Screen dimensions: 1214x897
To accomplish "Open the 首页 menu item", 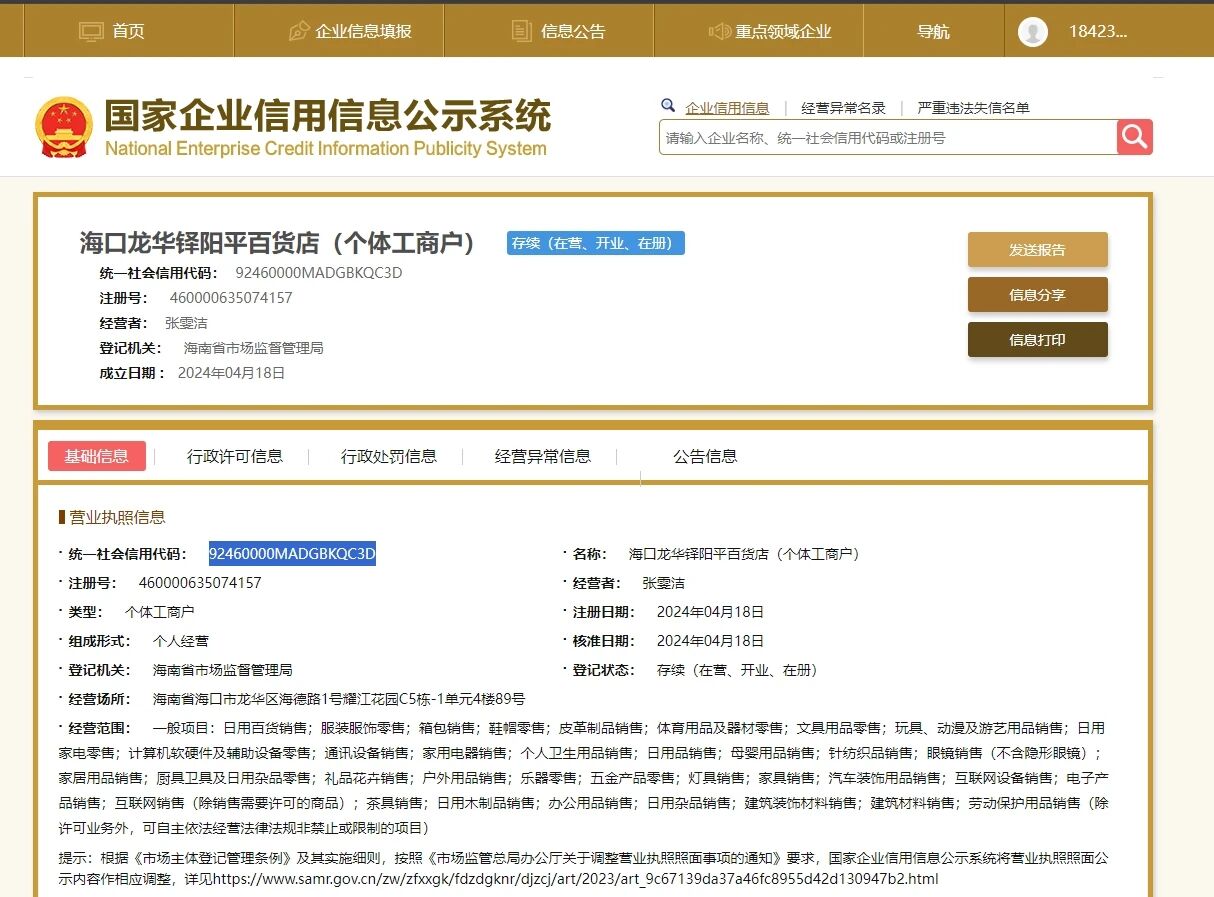I will (x=128, y=31).
